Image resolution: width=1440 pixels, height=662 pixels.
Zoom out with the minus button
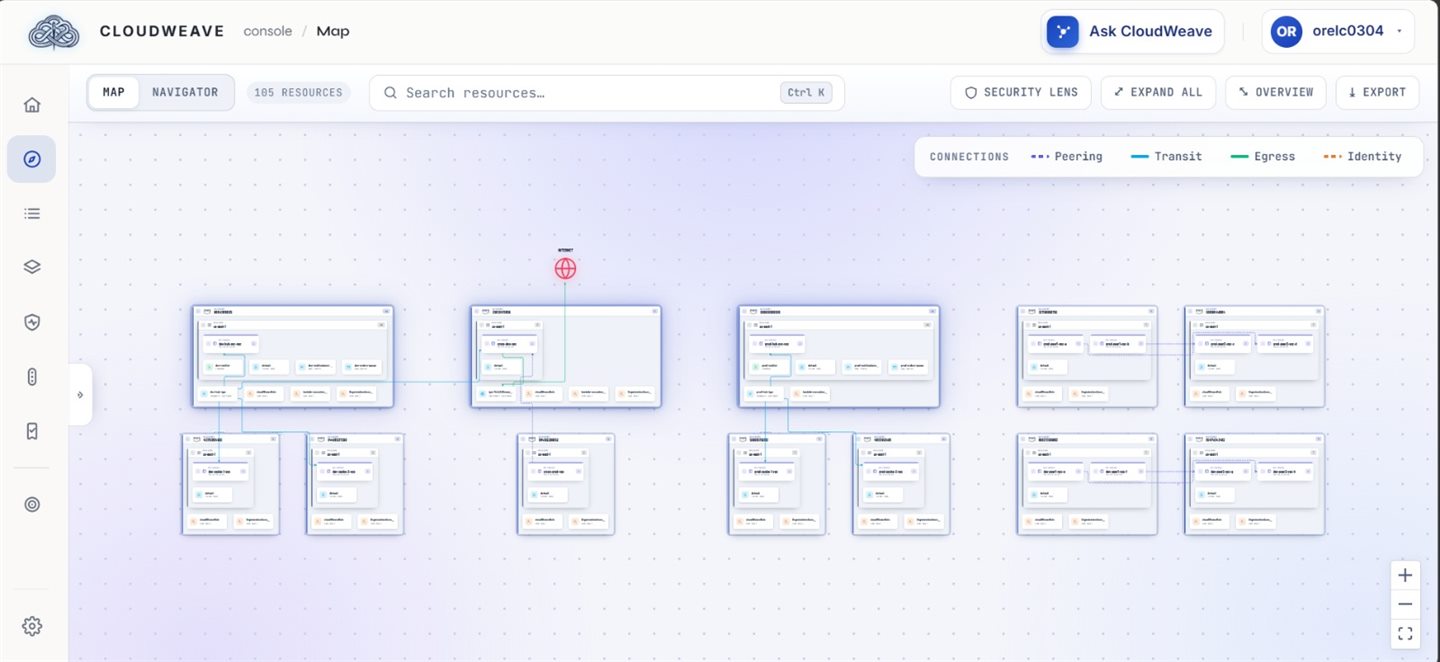[1405, 604]
